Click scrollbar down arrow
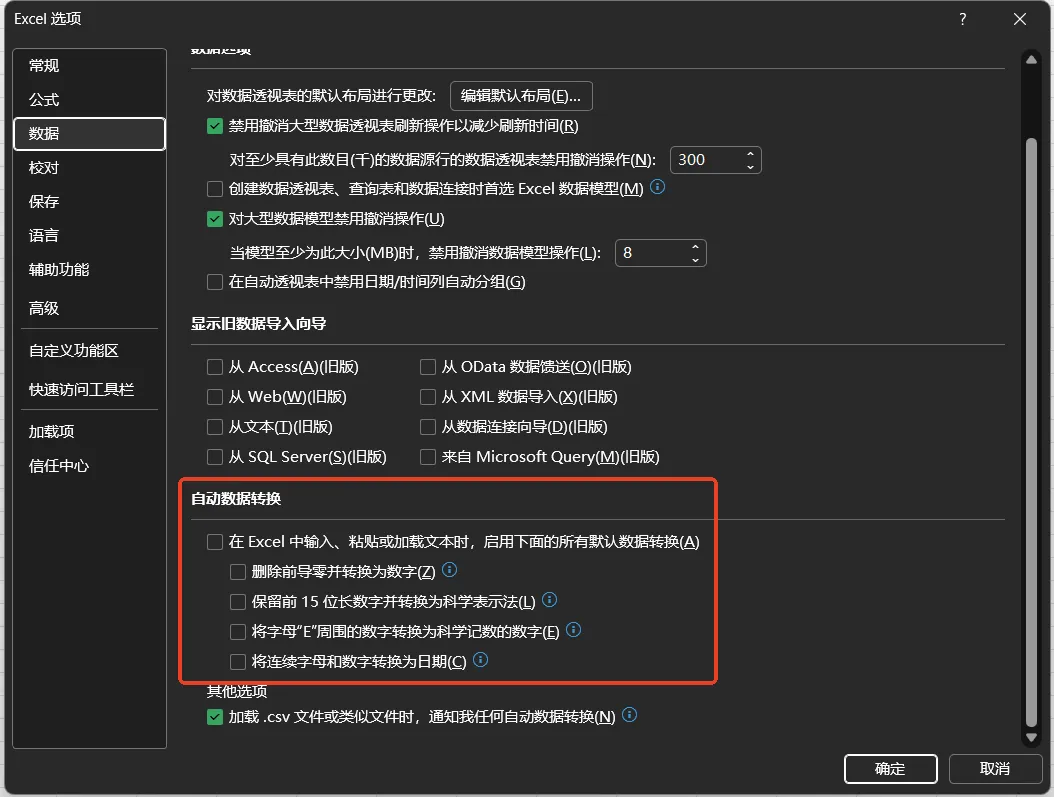This screenshot has width=1054, height=797. click(1031, 738)
